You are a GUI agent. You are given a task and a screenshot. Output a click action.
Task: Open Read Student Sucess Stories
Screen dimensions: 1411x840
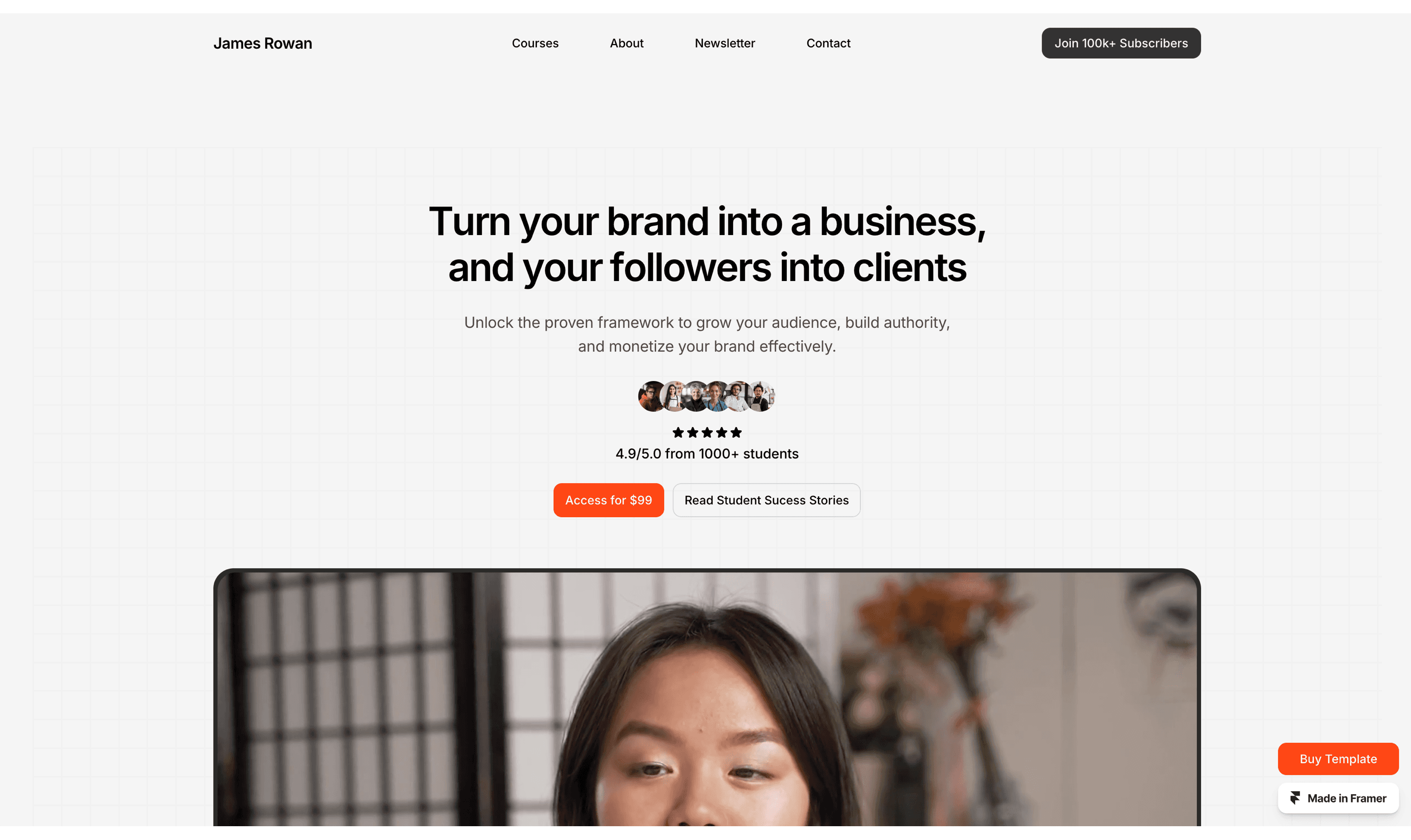pyautogui.click(x=766, y=500)
